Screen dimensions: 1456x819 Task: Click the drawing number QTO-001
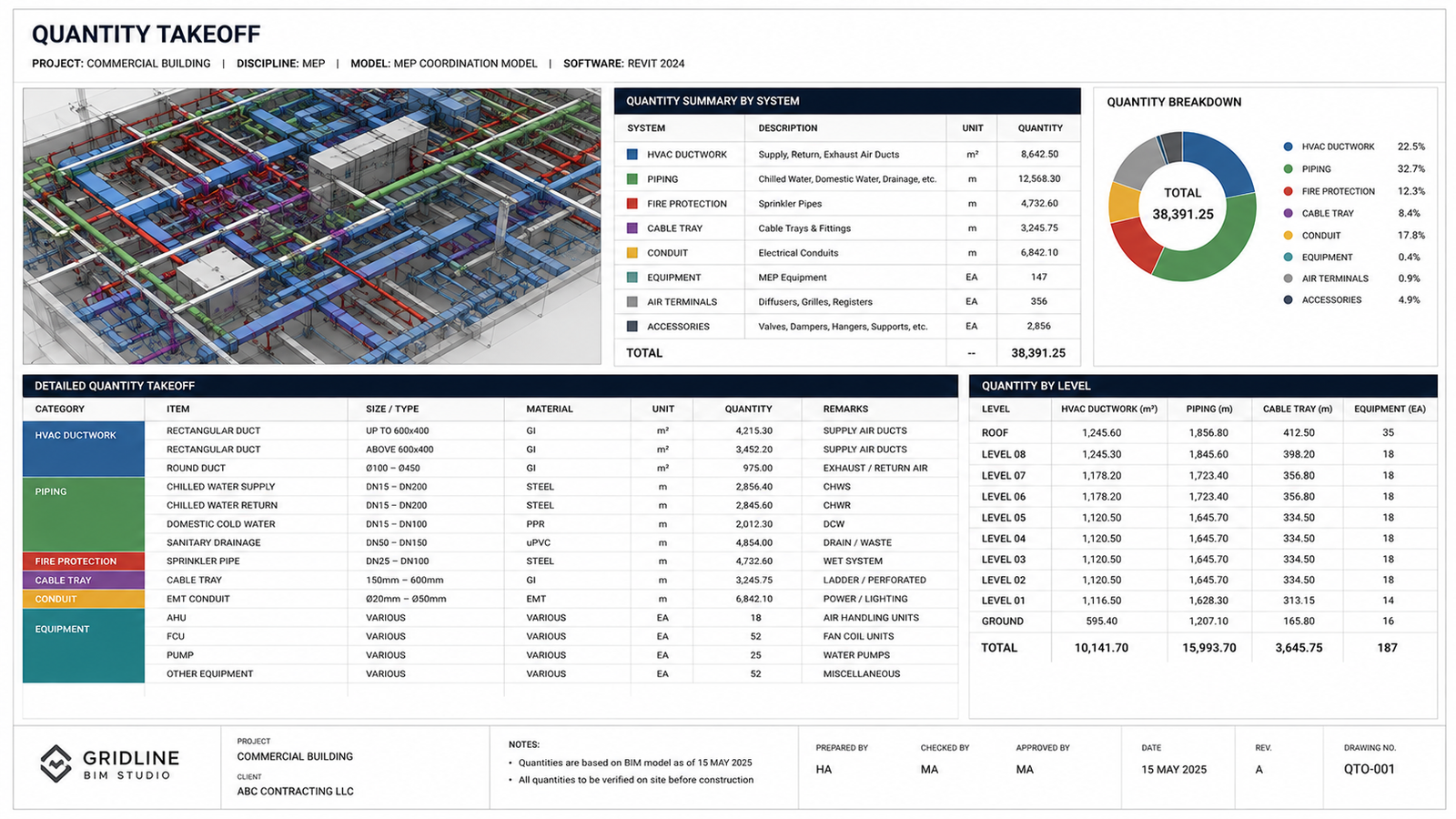(1370, 769)
